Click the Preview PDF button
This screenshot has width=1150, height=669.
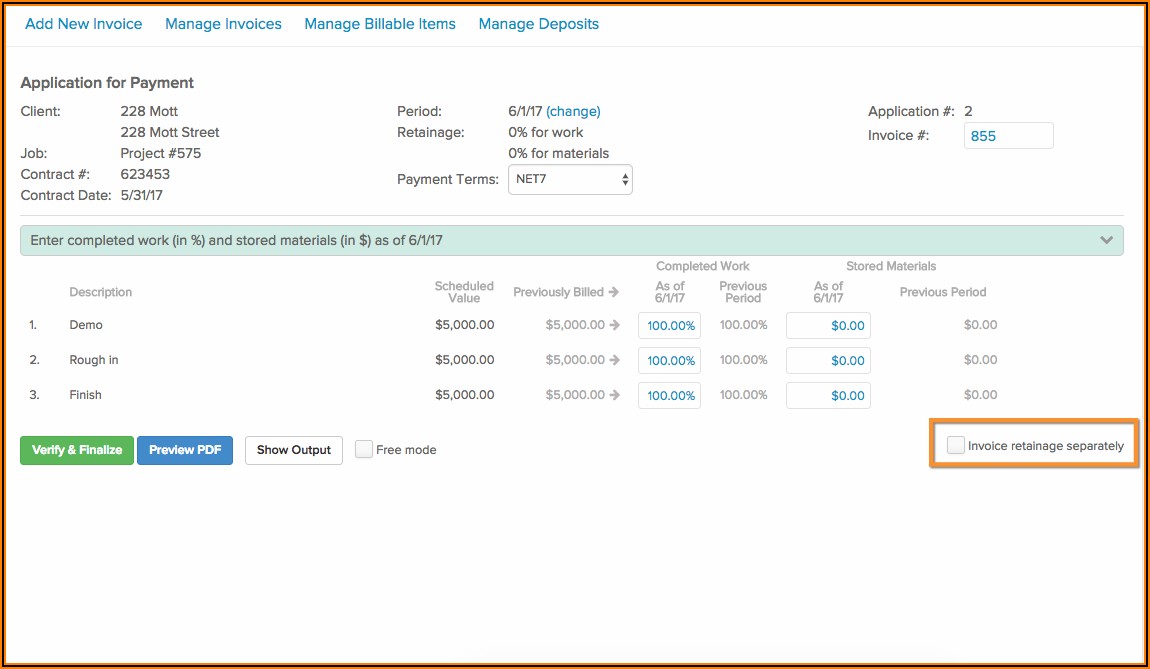pyautogui.click(x=185, y=451)
